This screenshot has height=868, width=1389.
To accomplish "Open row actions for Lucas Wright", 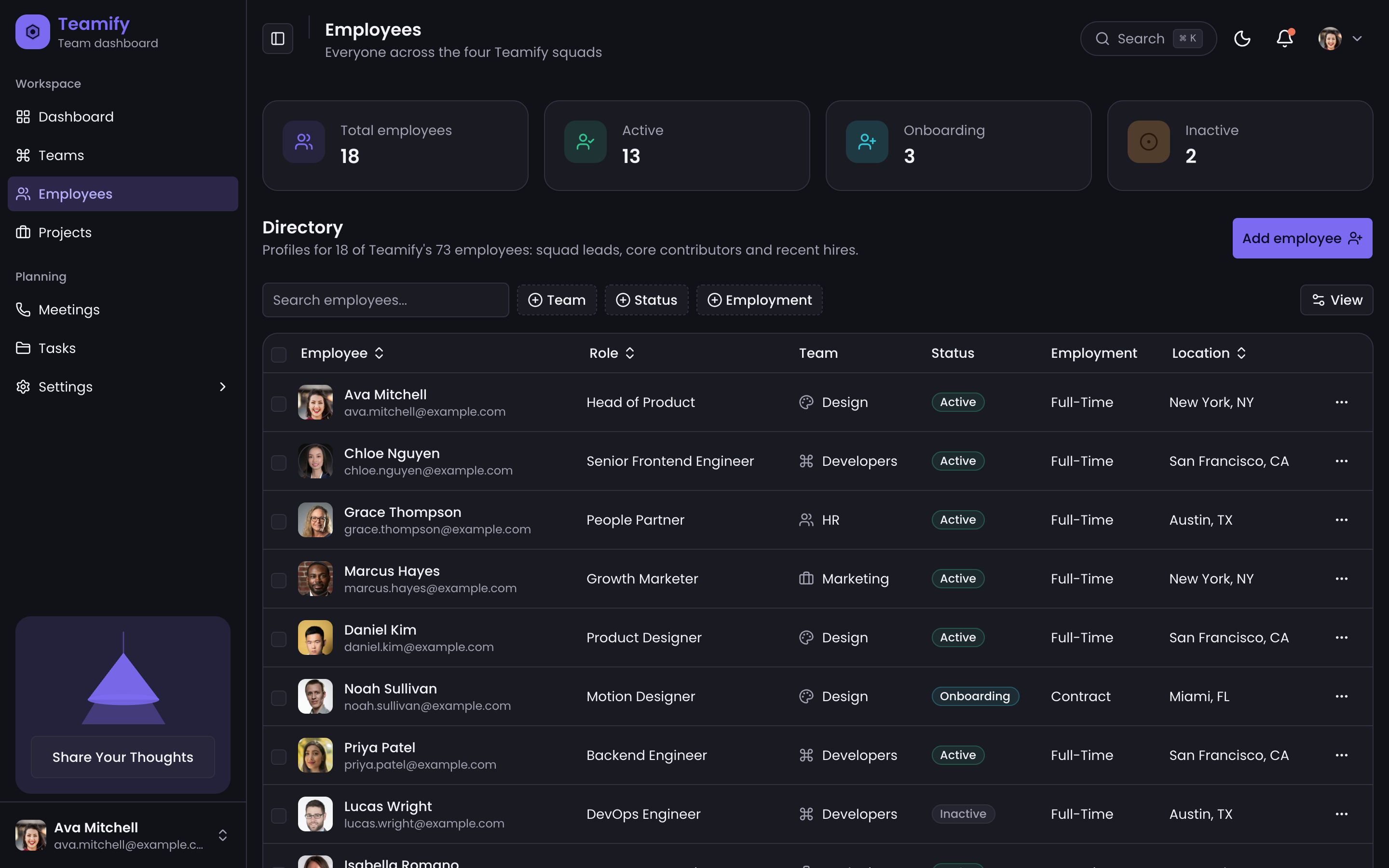I will (1341, 814).
